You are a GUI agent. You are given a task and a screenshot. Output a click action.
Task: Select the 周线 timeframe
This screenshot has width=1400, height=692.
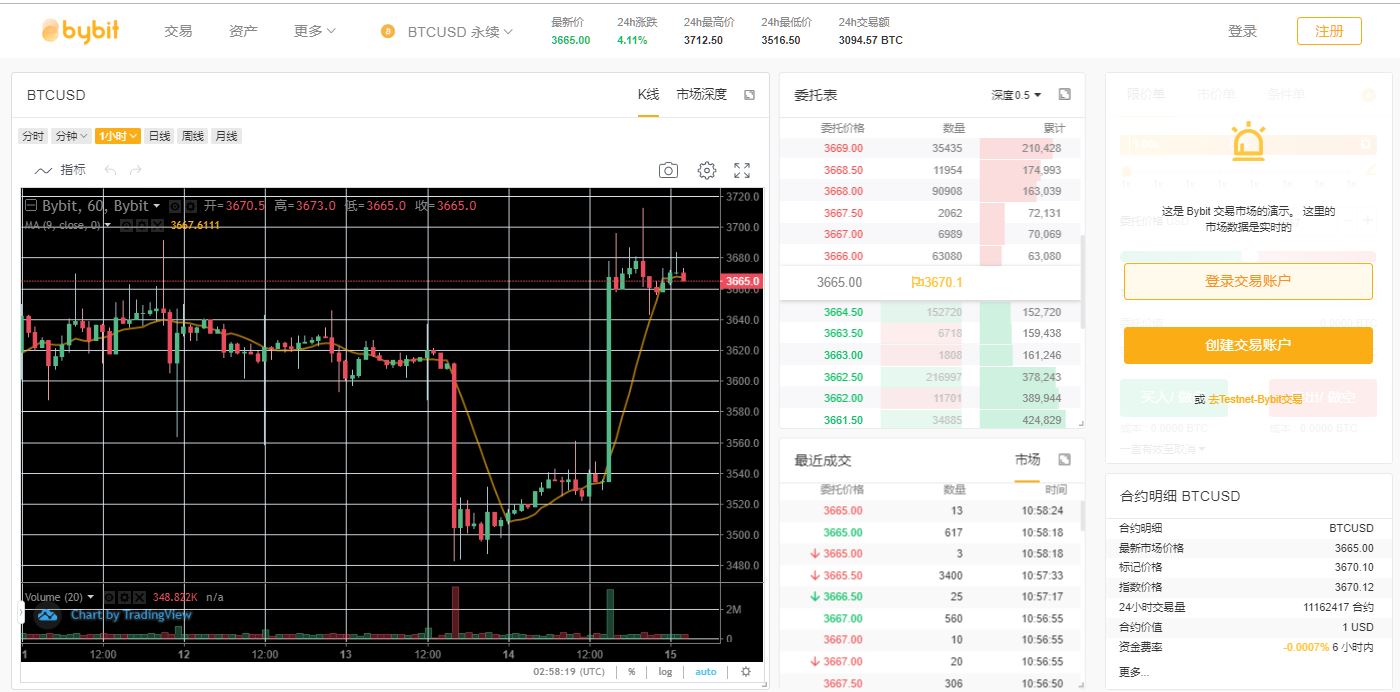point(192,136)
